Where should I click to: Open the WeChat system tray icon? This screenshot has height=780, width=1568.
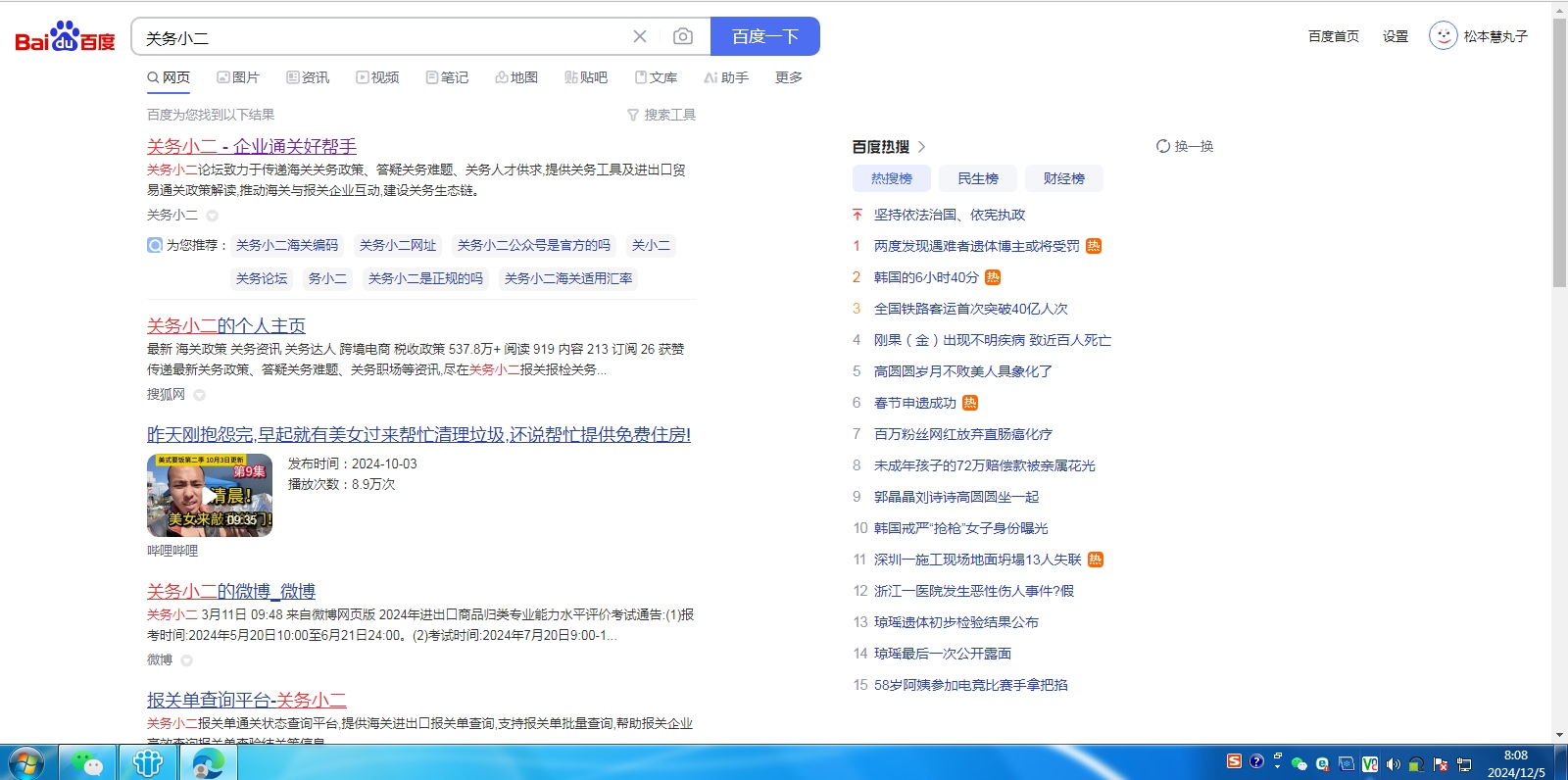1299,763
